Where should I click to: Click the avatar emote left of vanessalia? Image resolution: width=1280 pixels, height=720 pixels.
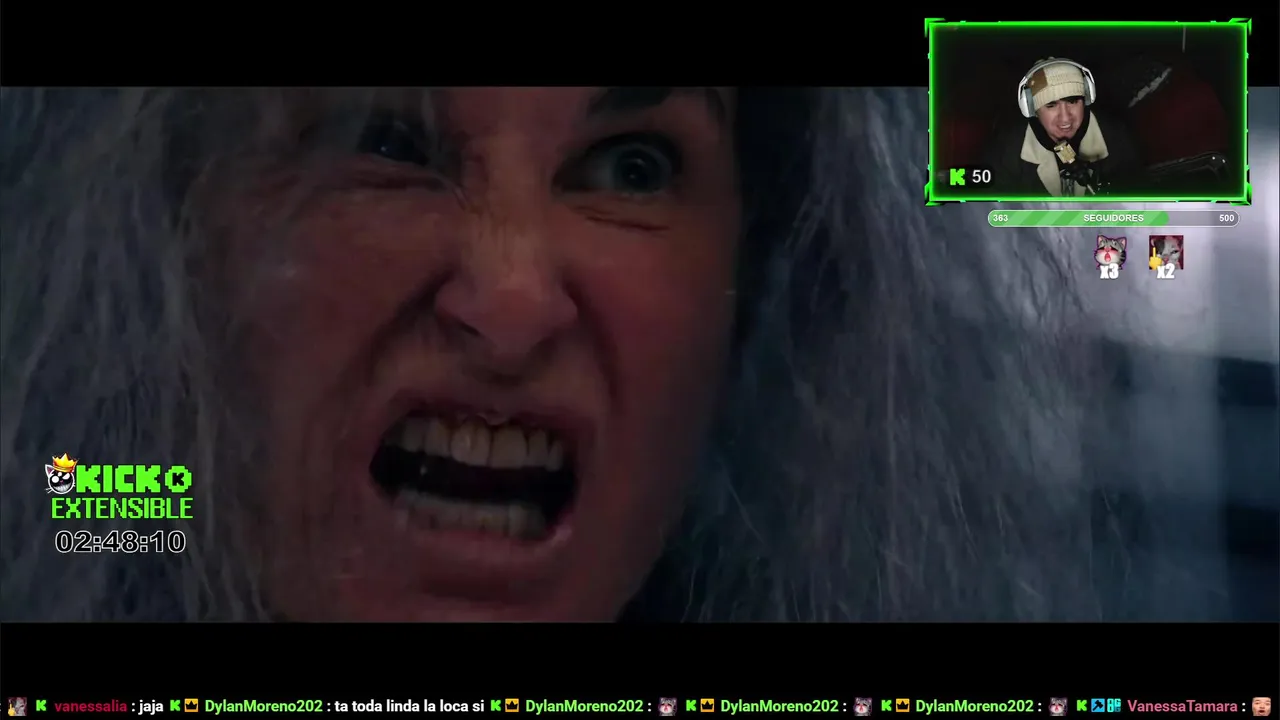click(17, 706)
